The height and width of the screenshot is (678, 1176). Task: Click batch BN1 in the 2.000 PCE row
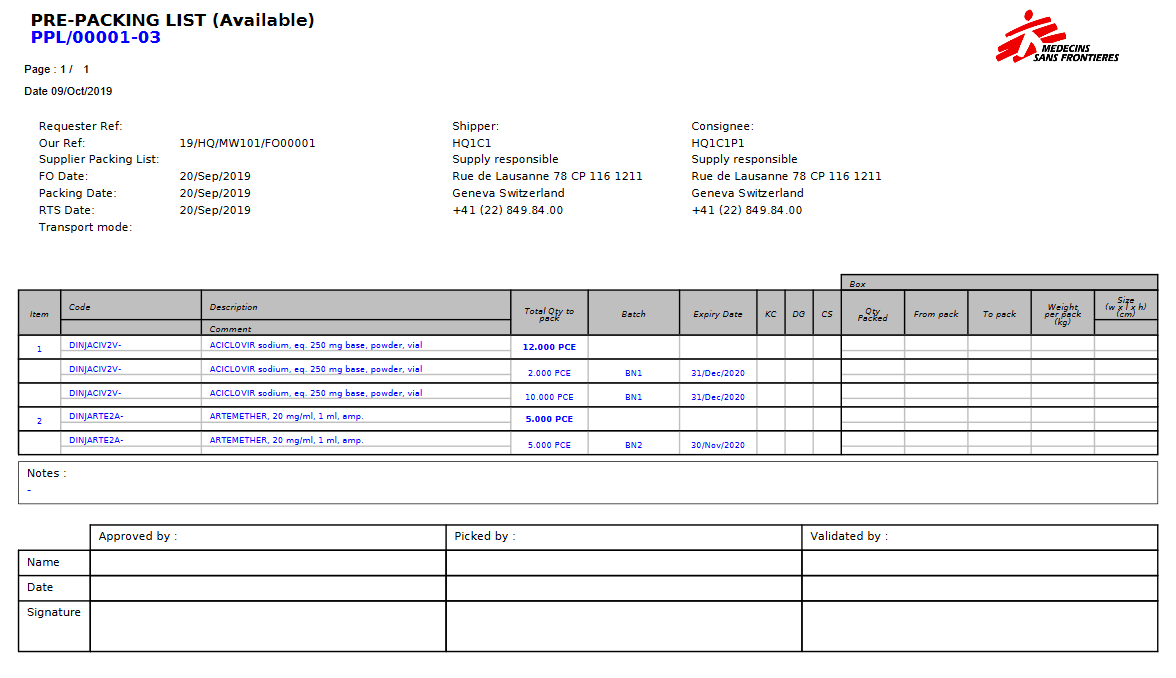click(633, 373)
